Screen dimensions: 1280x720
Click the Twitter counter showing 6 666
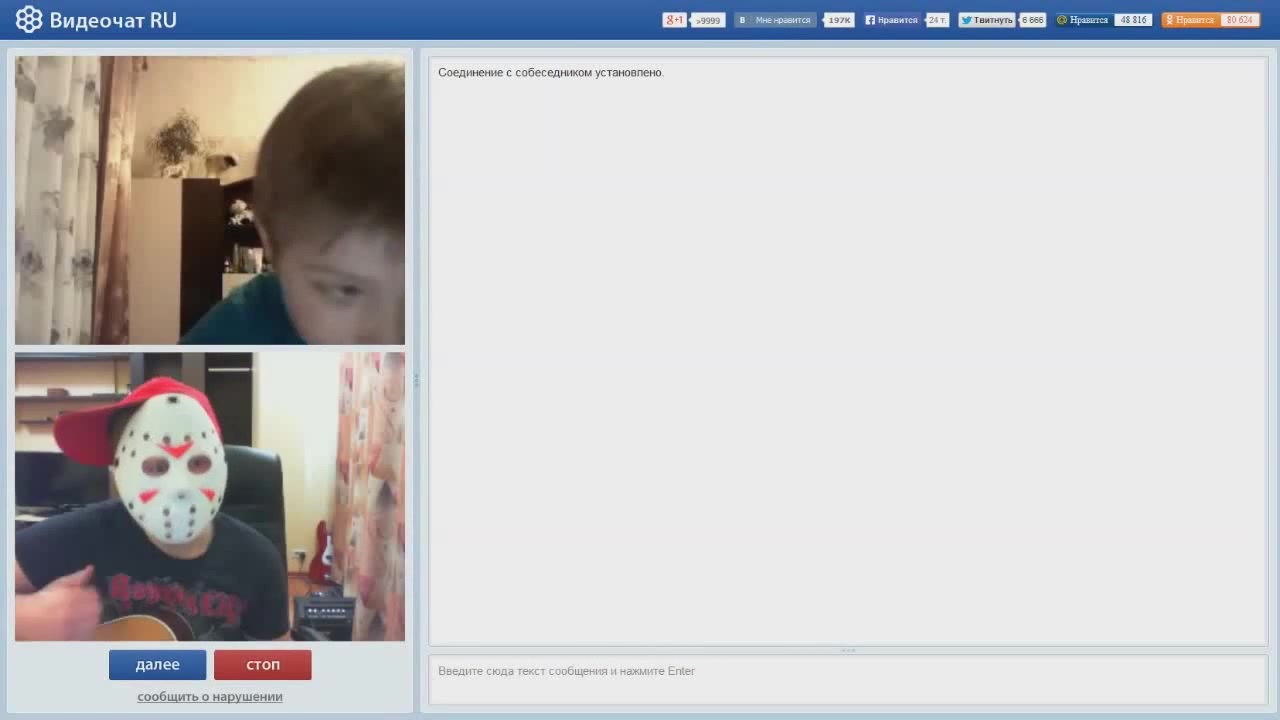[x=1033, y=20]
